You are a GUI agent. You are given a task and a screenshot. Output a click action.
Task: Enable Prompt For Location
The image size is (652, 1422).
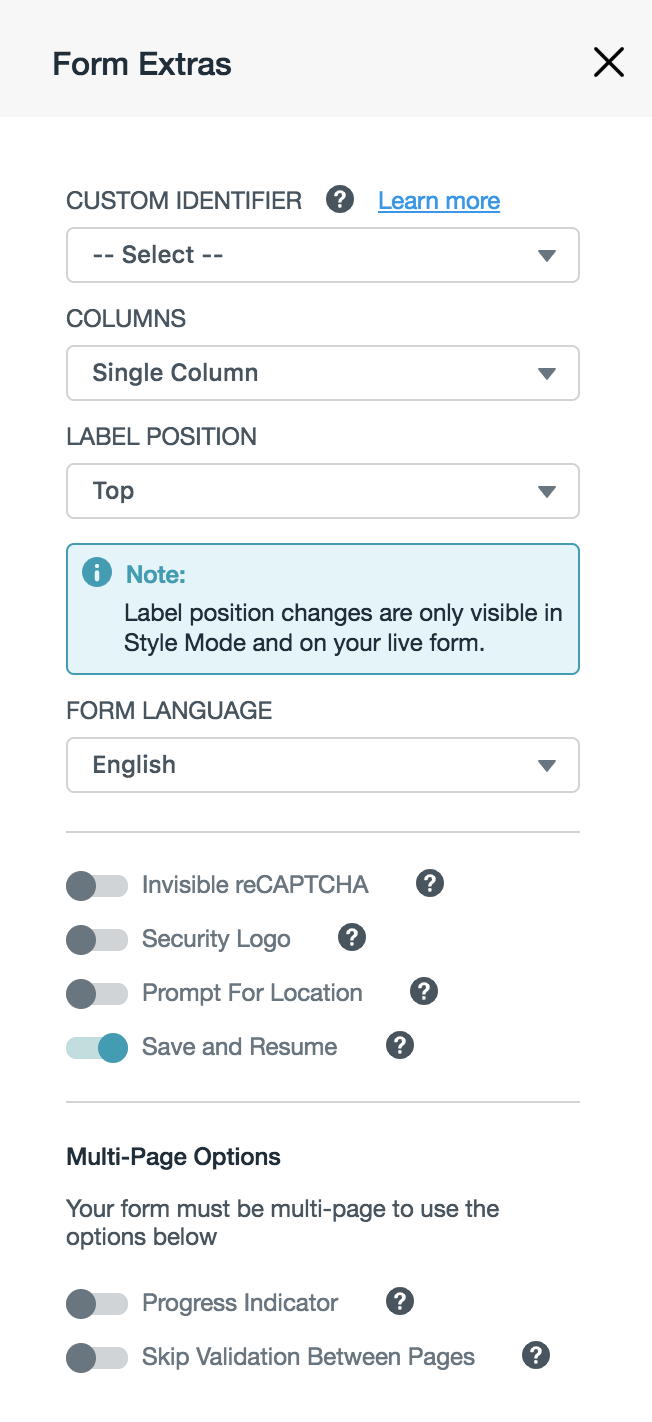(x=97, y=993)
